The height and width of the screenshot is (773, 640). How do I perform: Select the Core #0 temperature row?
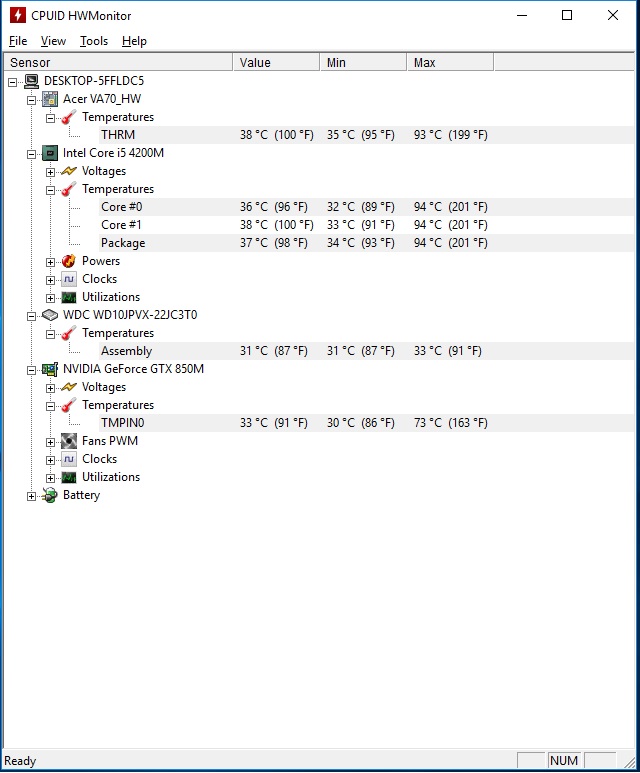(366, 207)
